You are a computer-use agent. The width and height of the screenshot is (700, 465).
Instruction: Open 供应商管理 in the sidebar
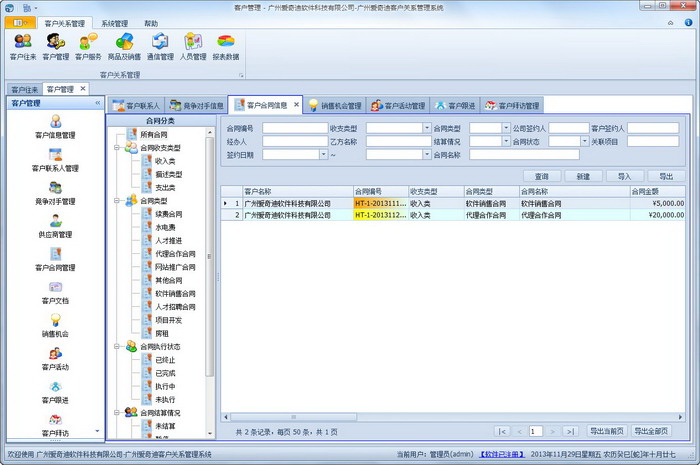pos(55,226)
